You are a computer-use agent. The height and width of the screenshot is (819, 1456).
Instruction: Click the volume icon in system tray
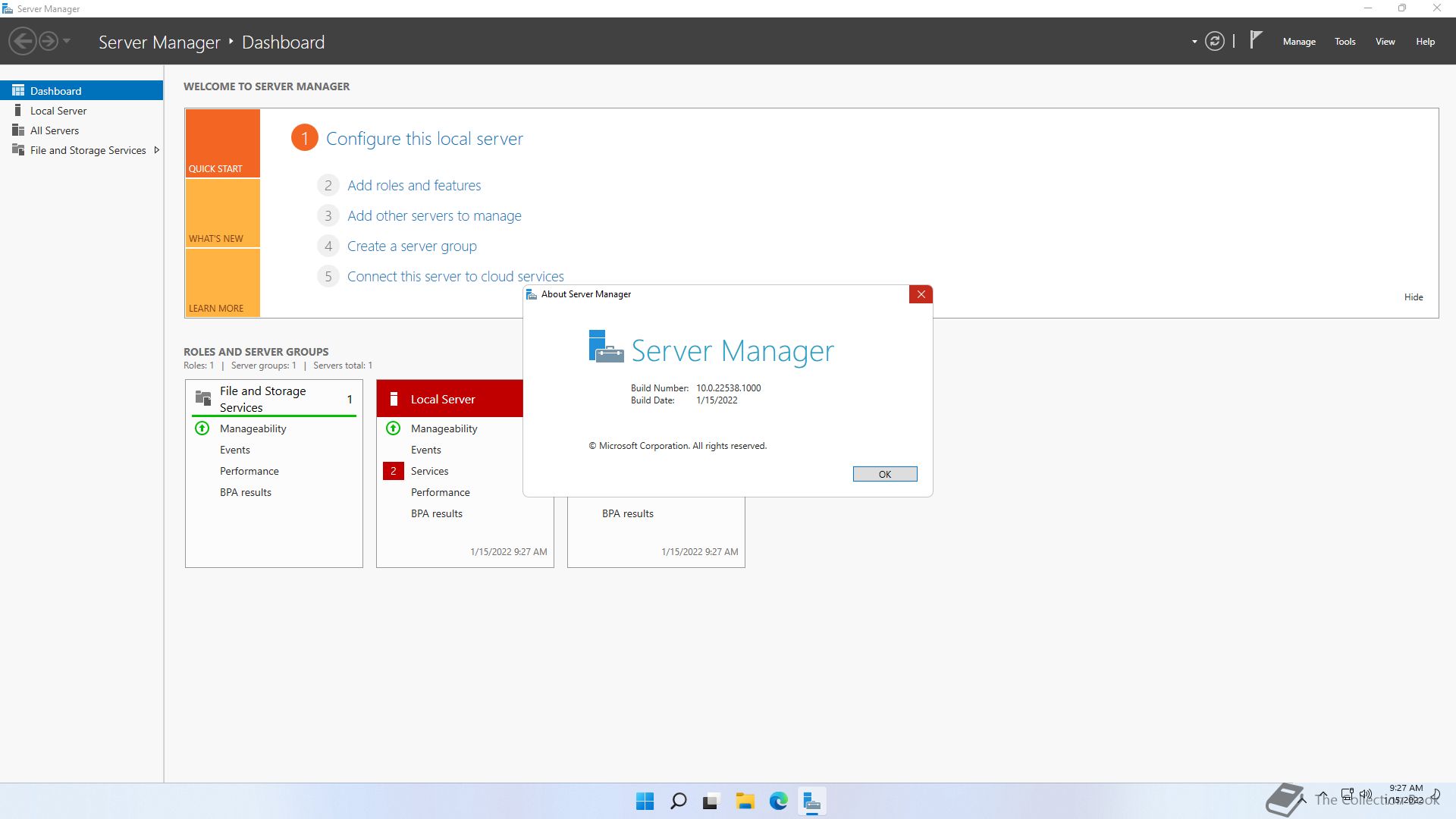coord(1366,795)
